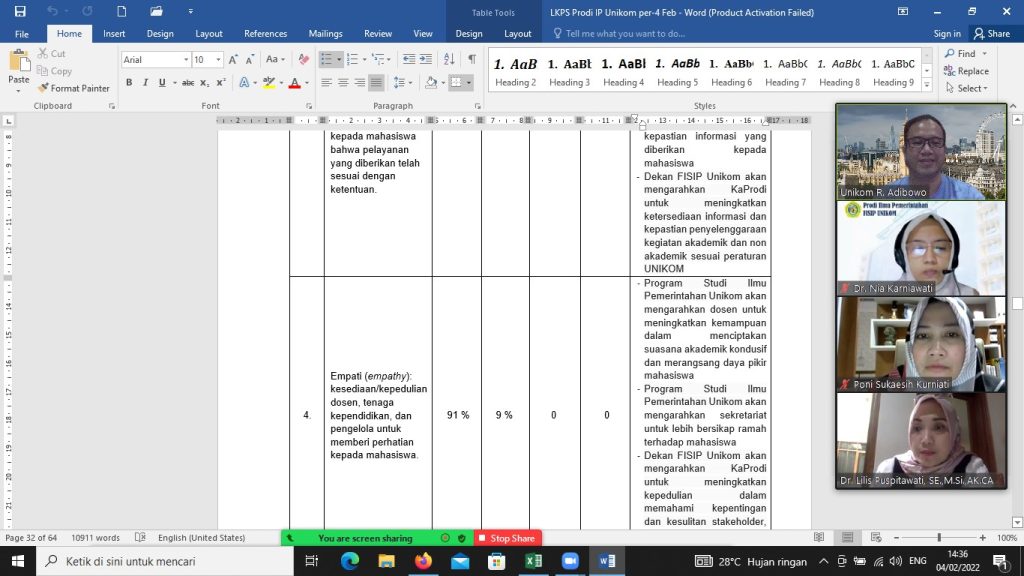Align text right
Screen dimensions: 1024x576
[359, 82]
